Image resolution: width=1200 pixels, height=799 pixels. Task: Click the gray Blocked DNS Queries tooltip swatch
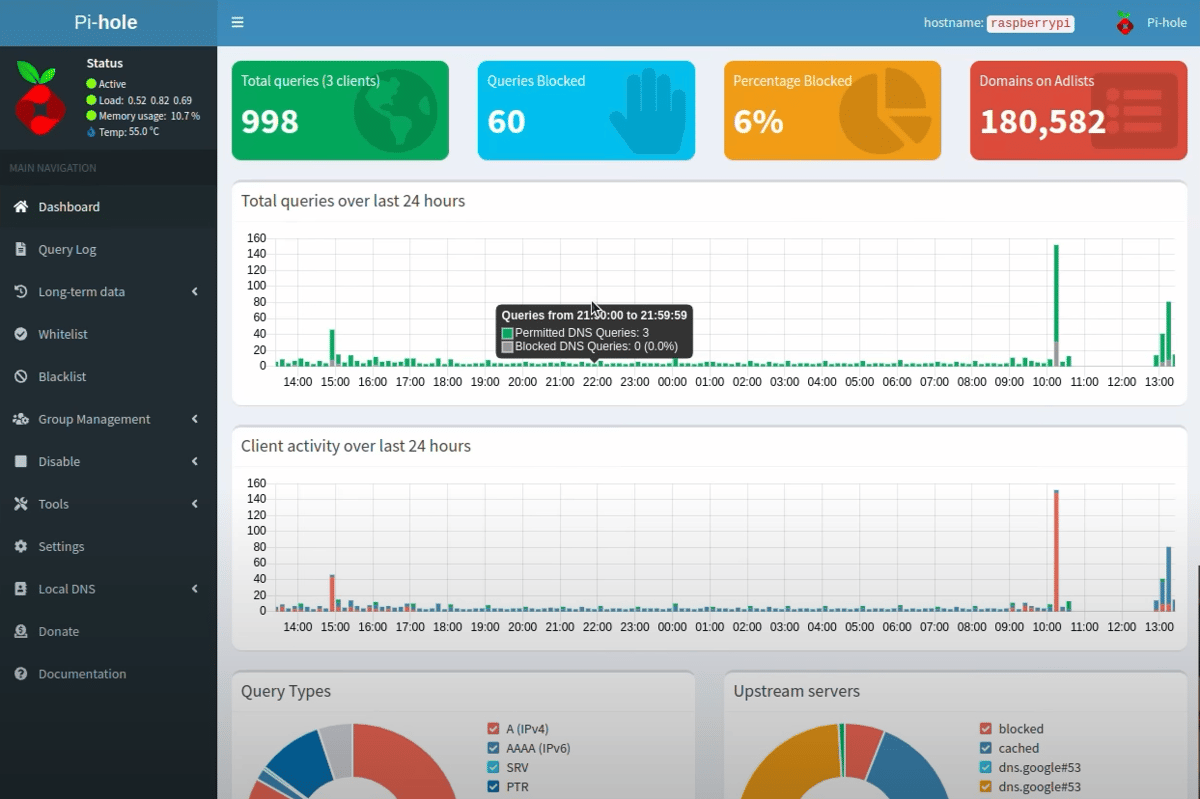(507, 347)
